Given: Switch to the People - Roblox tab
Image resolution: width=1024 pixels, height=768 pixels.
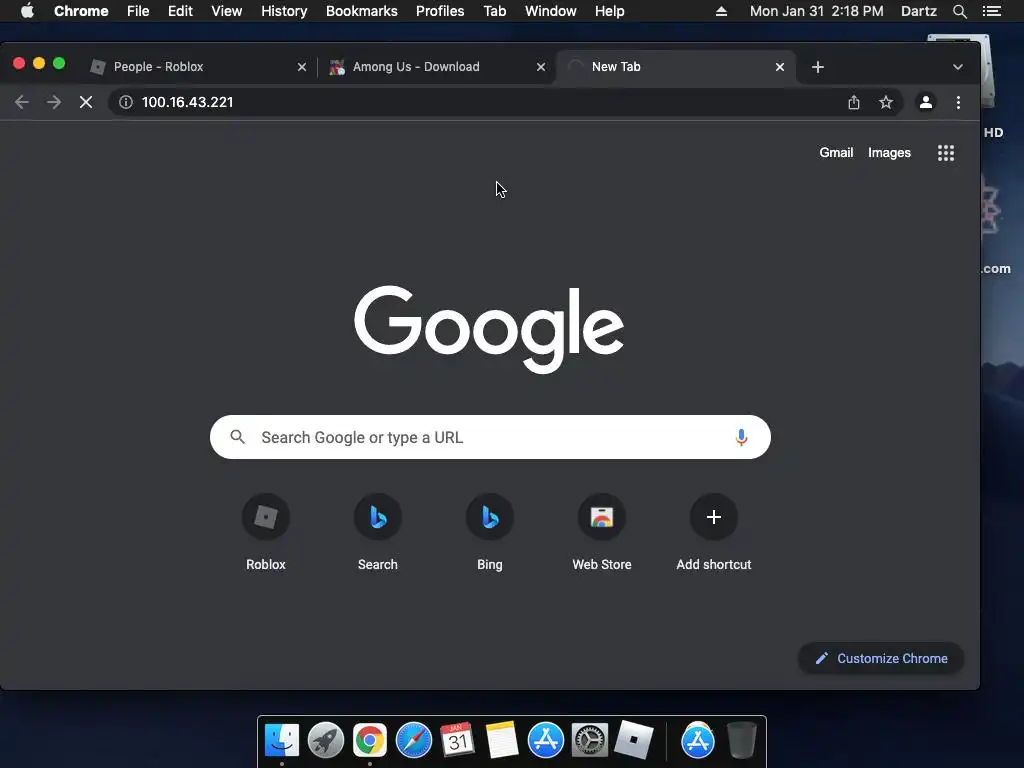Looking at the screenshot, I should click(196, 67).
